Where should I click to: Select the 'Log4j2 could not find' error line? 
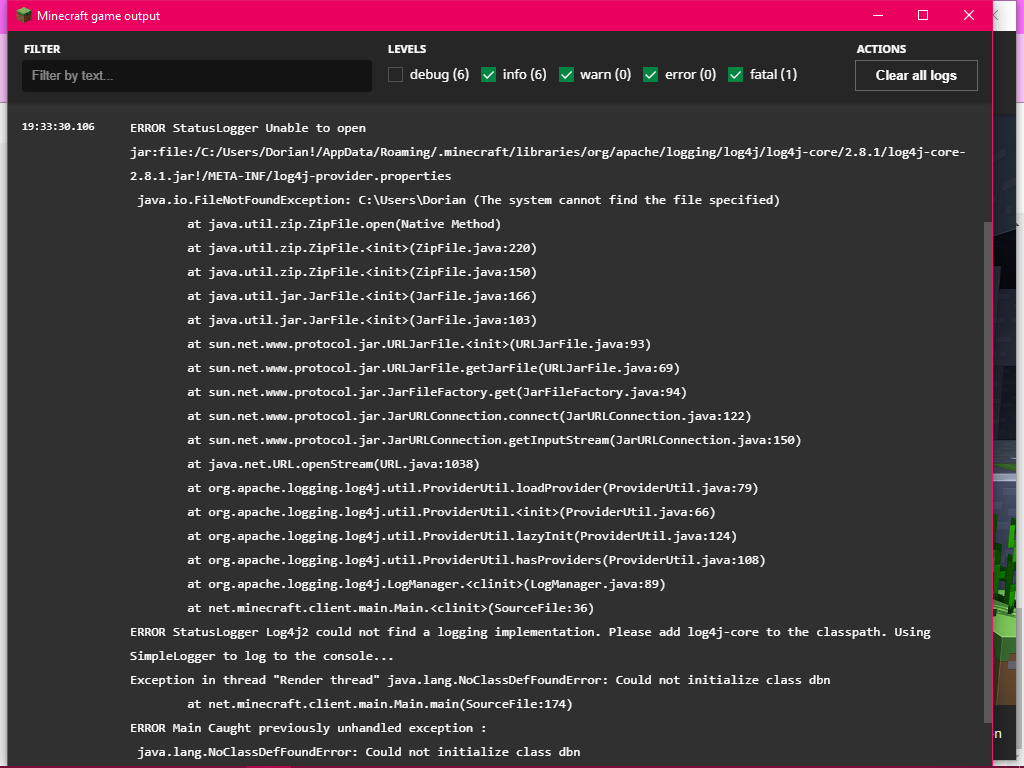pyautogui.click(x=530, y=632)
